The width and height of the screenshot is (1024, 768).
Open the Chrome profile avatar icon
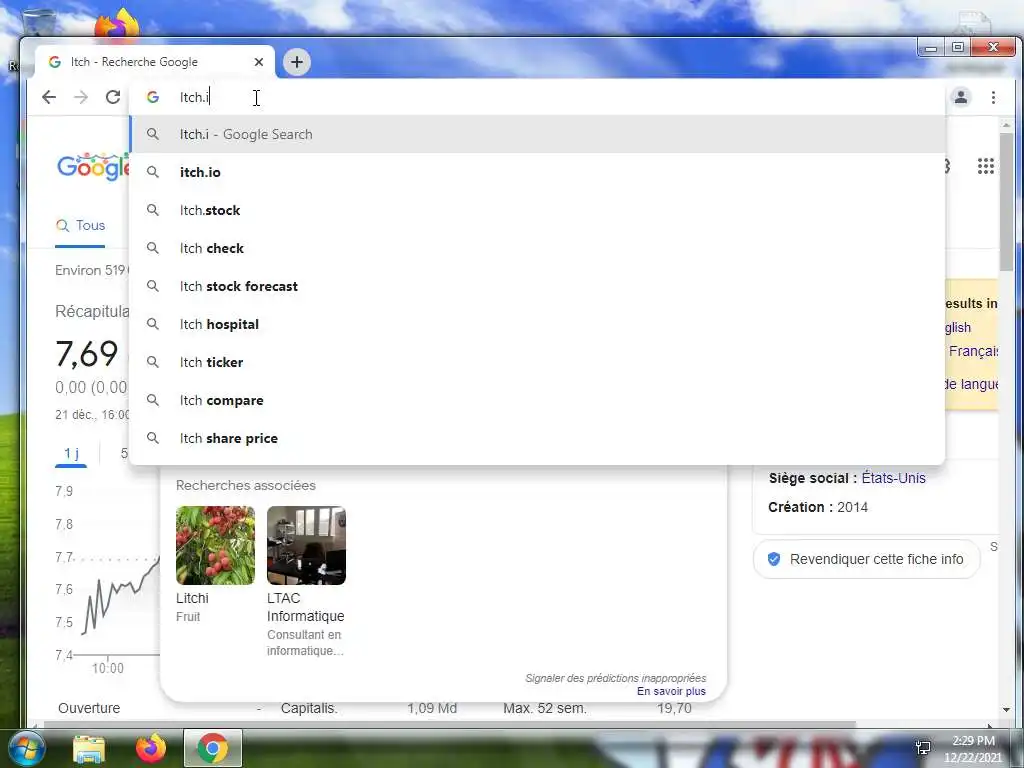[961, 97]
